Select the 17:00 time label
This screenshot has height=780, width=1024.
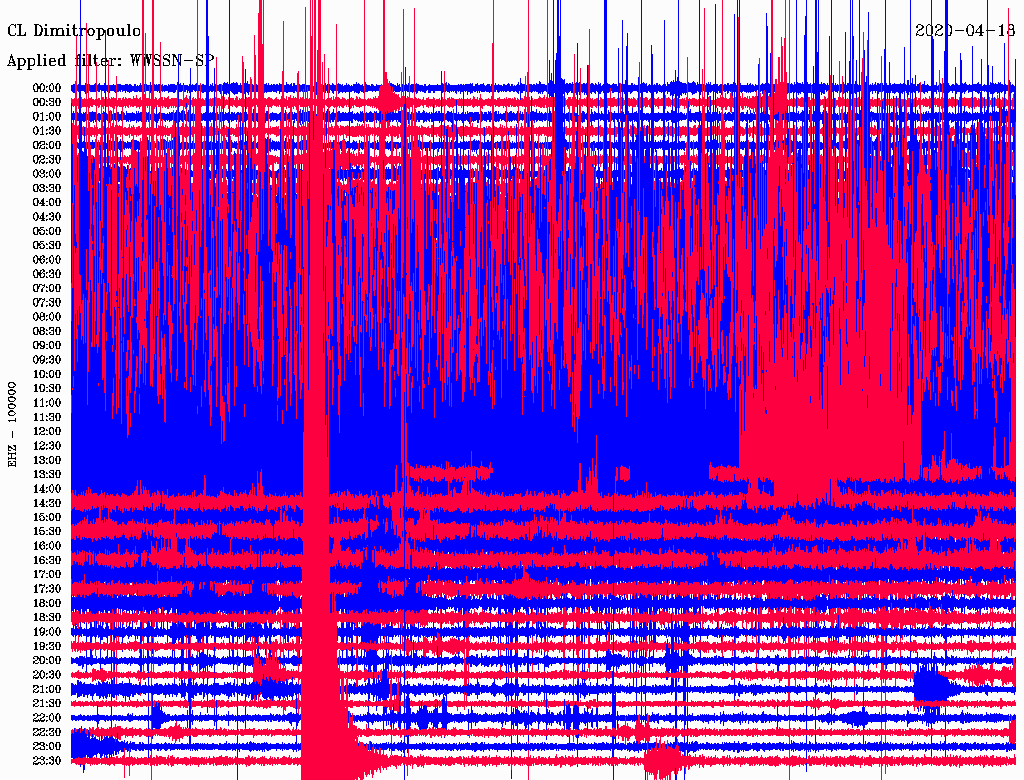pos(48,575)
